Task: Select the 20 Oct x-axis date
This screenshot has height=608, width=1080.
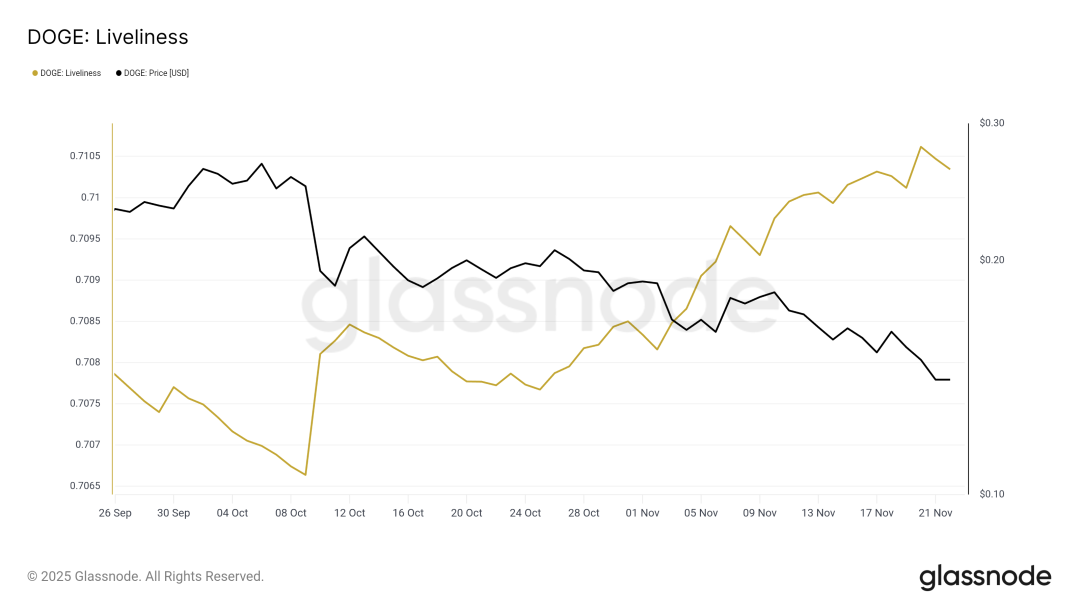Action: point(466,513)
